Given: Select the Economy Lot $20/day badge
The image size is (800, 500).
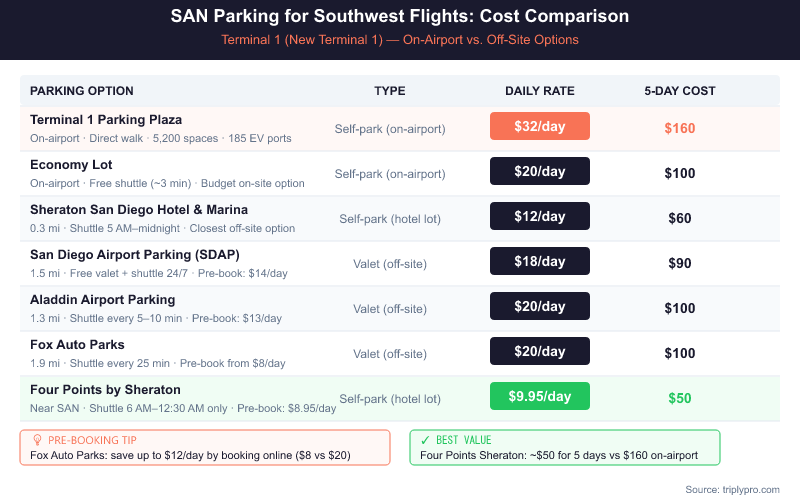Looking at the screenshot, I should click(x=540, y=171).
